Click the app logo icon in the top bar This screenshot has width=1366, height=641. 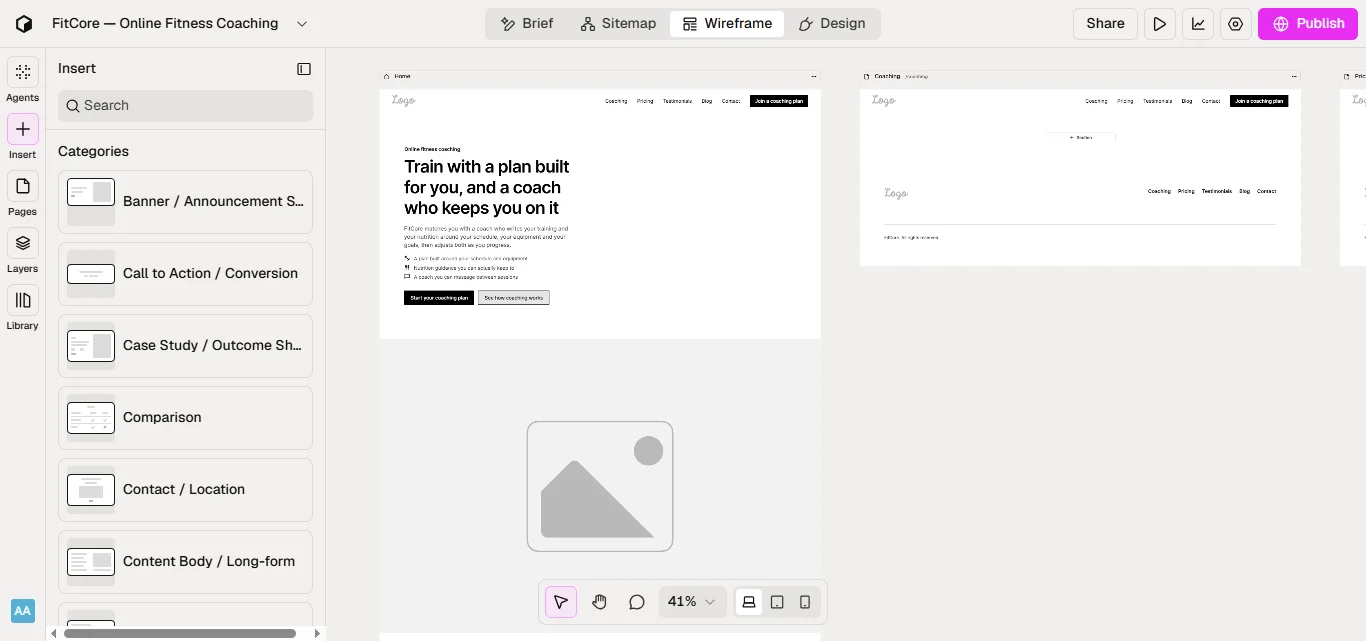(24, 24)
